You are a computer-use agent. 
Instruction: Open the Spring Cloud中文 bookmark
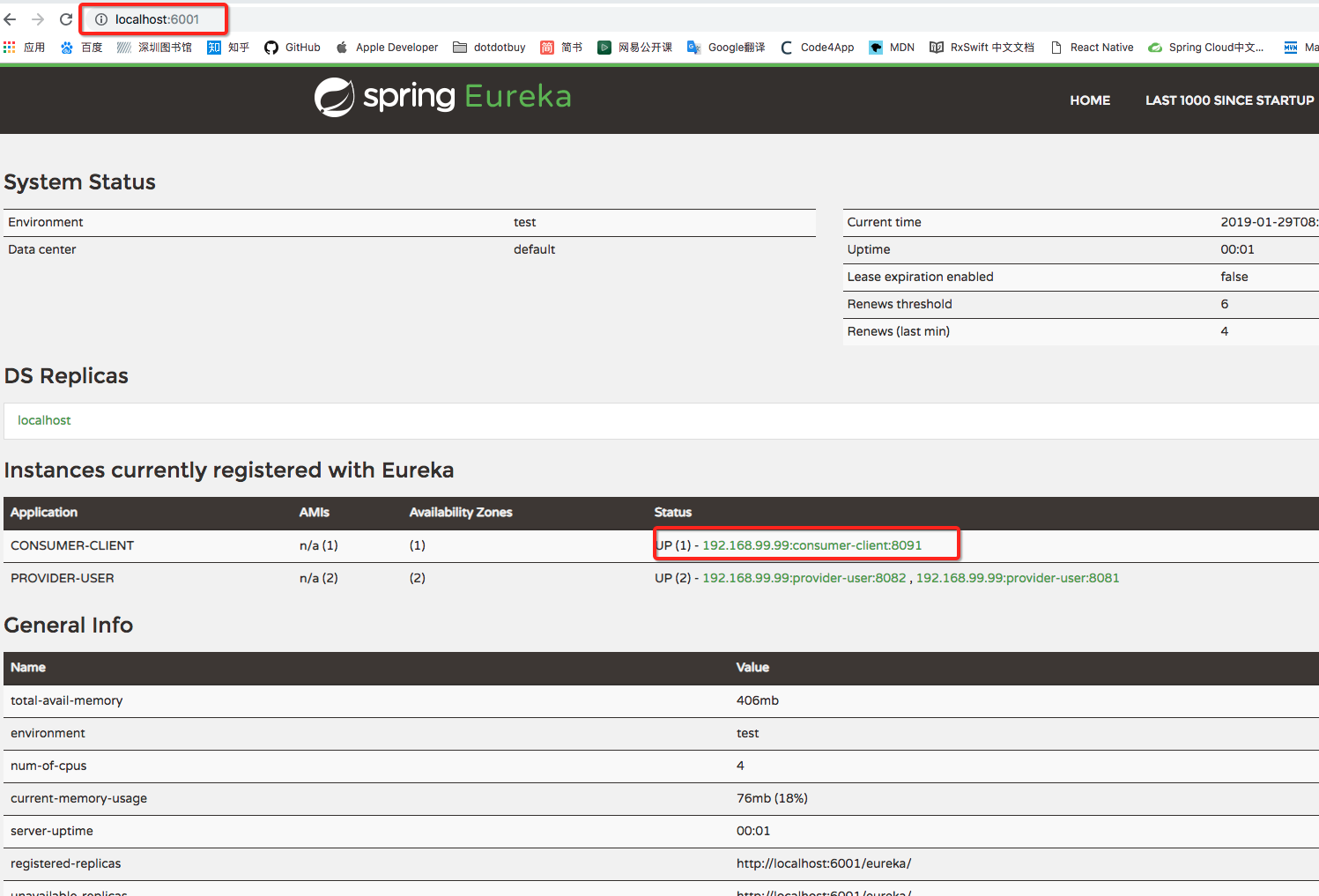1206,48
